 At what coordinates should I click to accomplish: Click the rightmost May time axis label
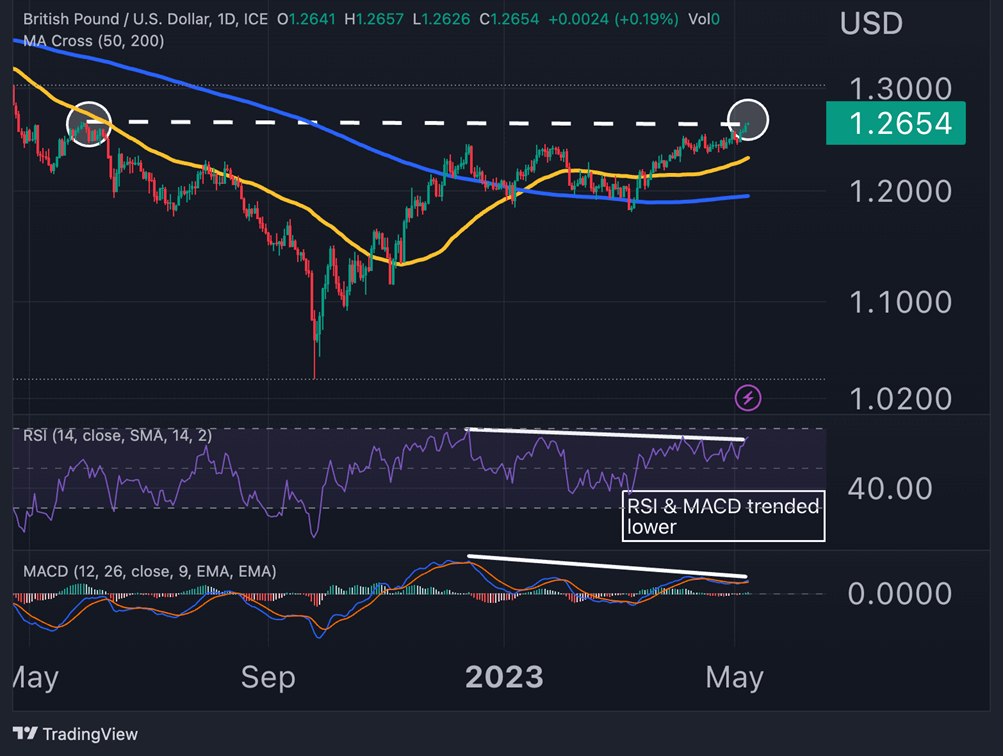coord(734,677)
